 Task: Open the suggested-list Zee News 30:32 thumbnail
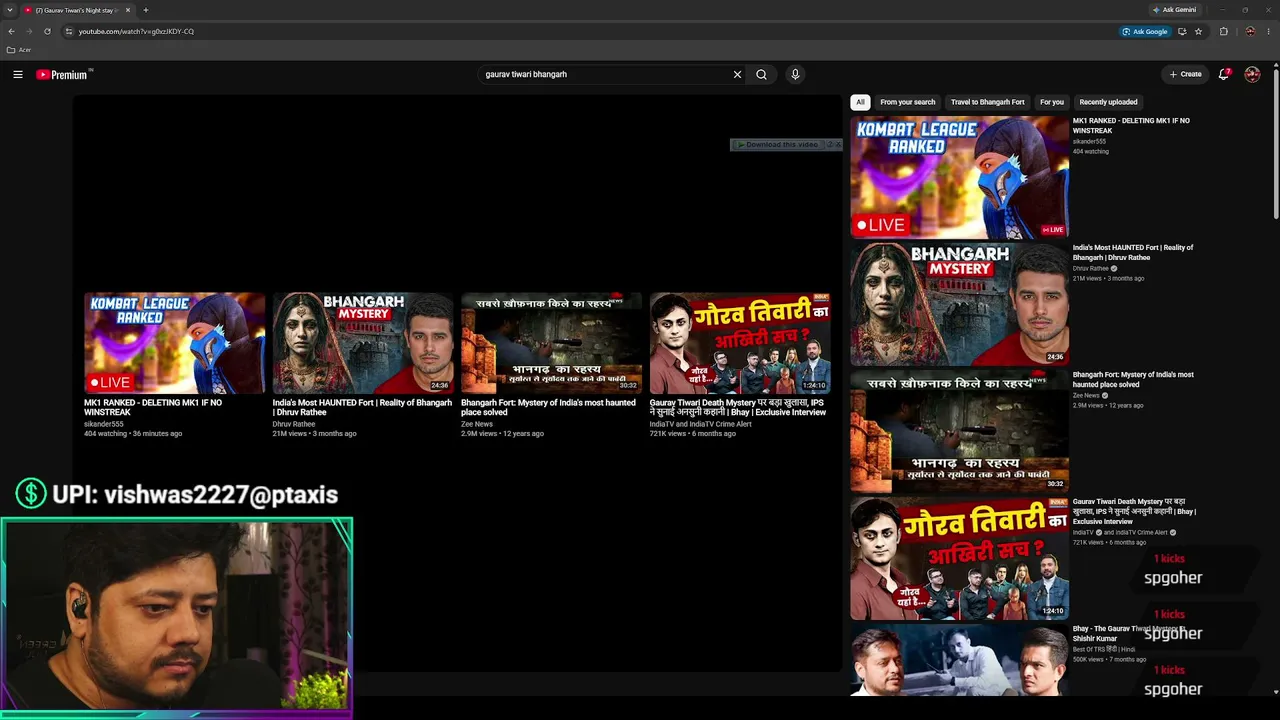click(x=959, y=431)
